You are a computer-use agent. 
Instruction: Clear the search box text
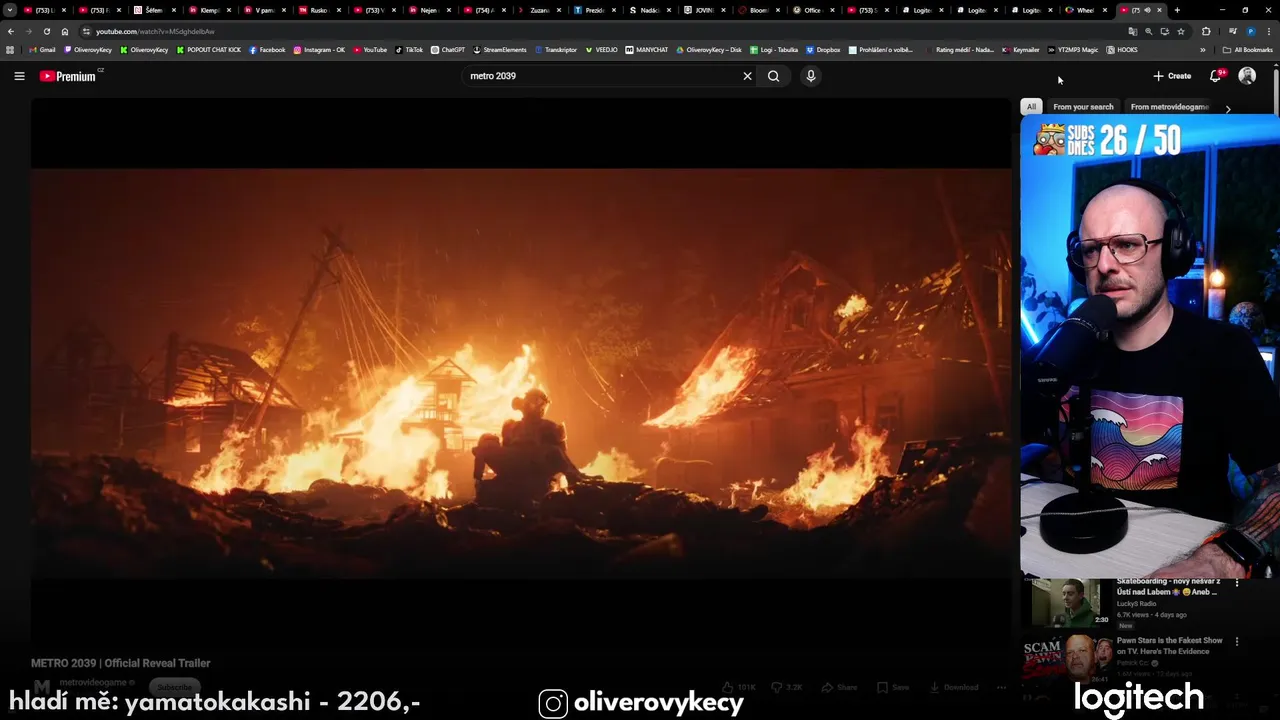[x=747, y=76]
